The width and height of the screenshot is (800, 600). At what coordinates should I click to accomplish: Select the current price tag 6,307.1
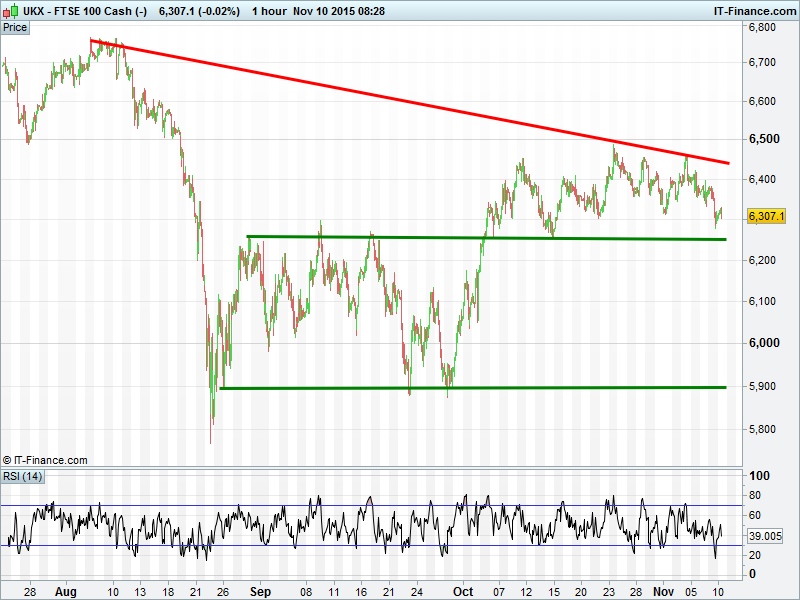pyautogui.click(x=767, y=216)
